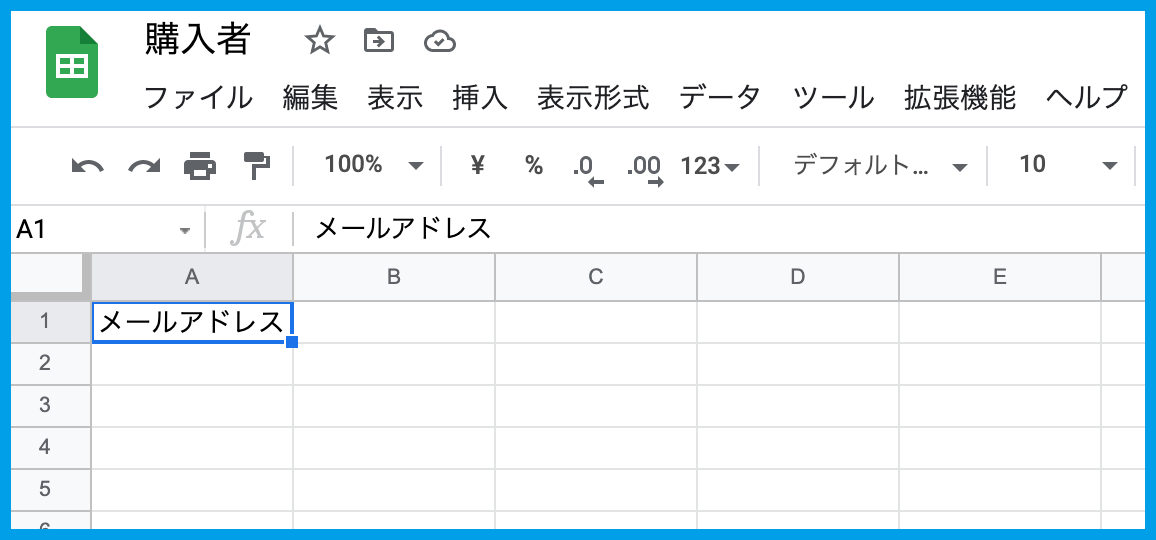Open the font size 10 dropdown
1156x540 pixels.
click(1066, 166)
